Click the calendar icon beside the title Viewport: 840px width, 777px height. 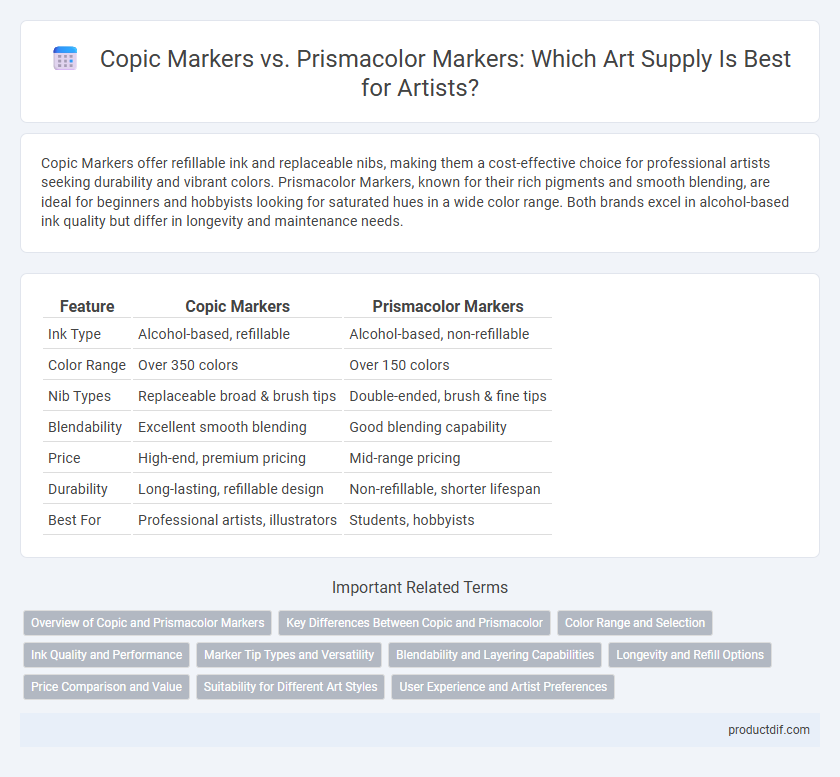[65, 58]
